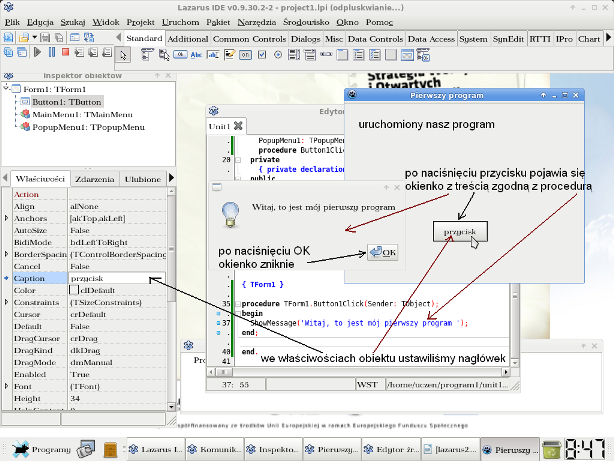The width and height of the screenshot is (614, 461).
Task: Open the Programy taskbar menu
Action: [x=42, y=449]
